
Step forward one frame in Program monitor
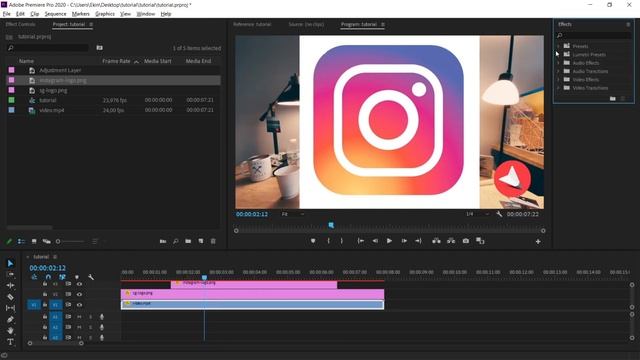(404, 241)
